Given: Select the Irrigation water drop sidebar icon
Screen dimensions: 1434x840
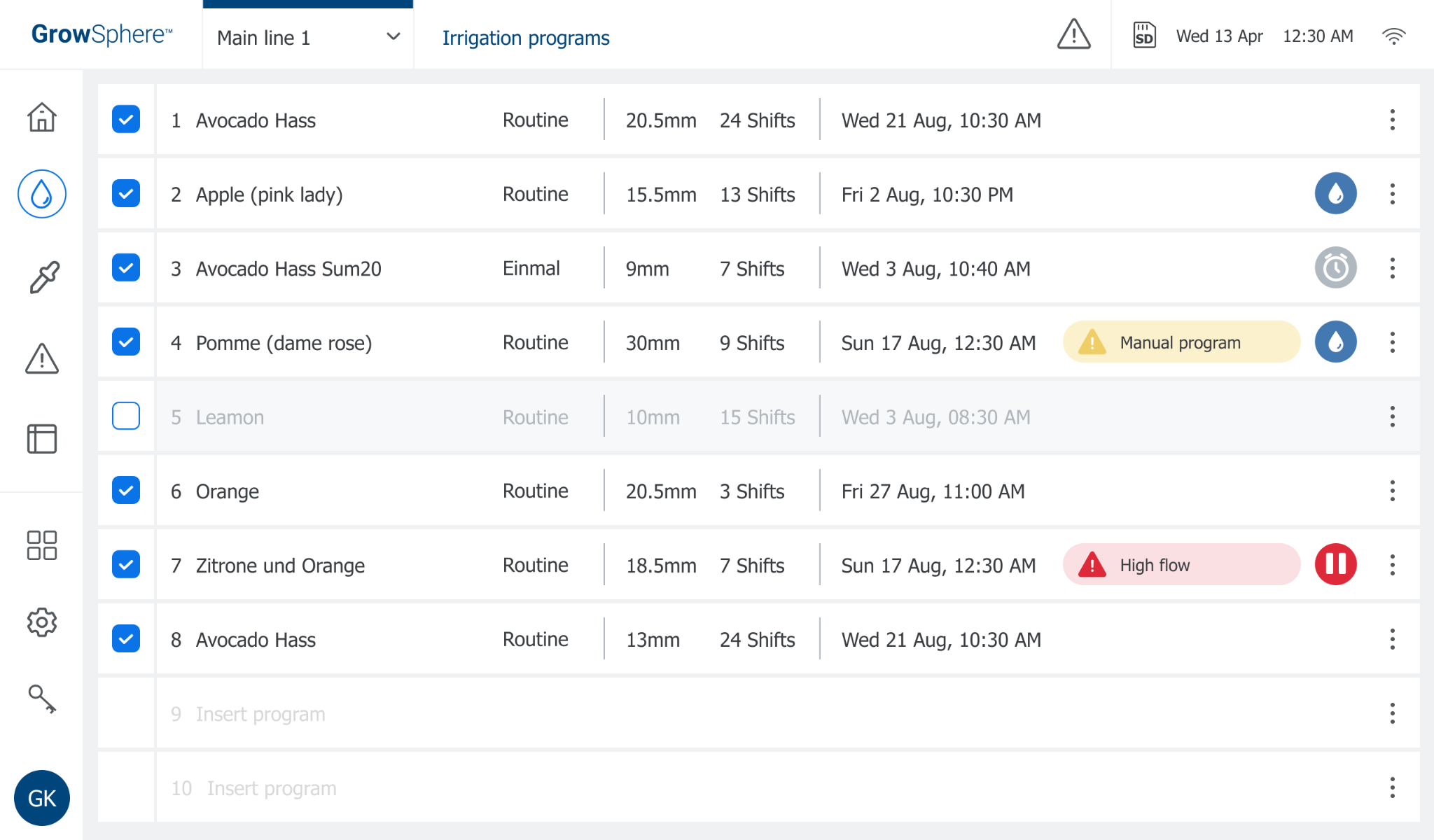Looking at the screenshot, I should pyautogui.click(x=42, y=194).
